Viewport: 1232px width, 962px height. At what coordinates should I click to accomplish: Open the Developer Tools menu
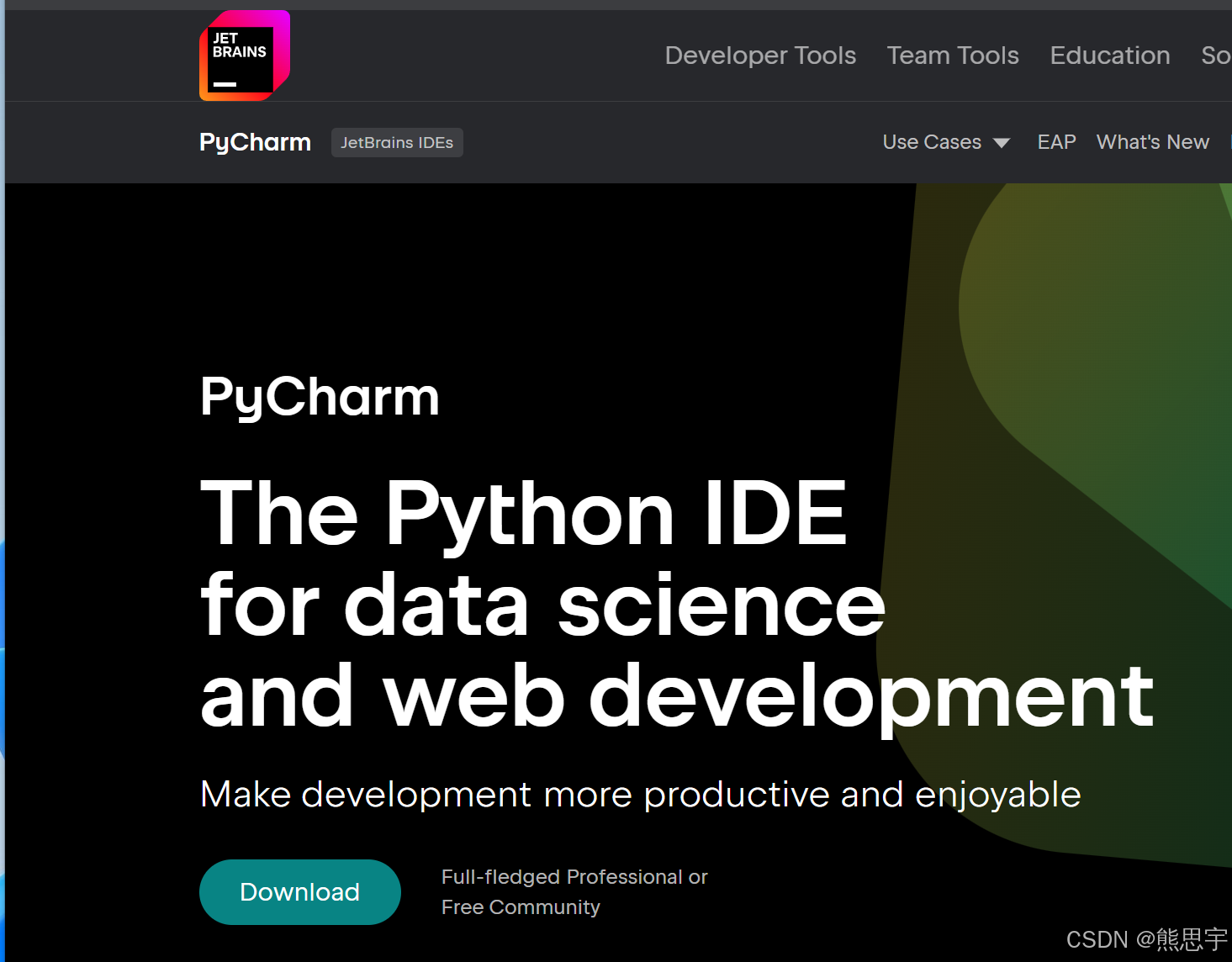coord(760,55)
